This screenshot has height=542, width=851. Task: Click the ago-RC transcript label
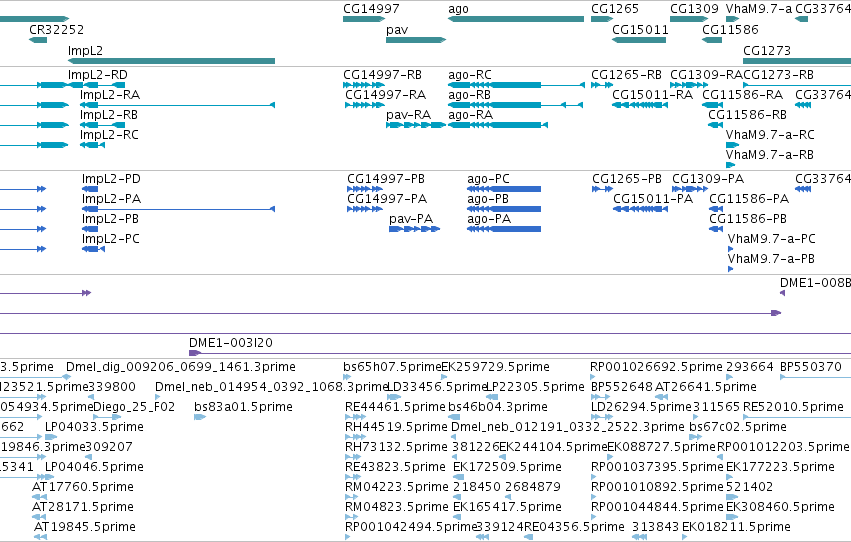[470, 74]
